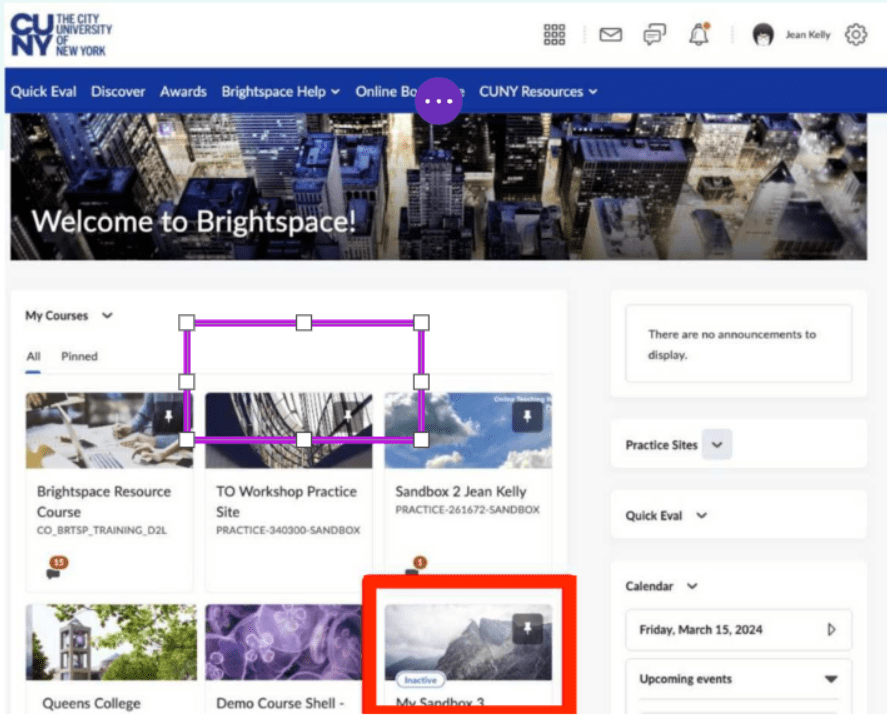Open admin tools gear icon
Viewport: 887px width, 722px height.
pyautogui.click(x=855, y=35)
